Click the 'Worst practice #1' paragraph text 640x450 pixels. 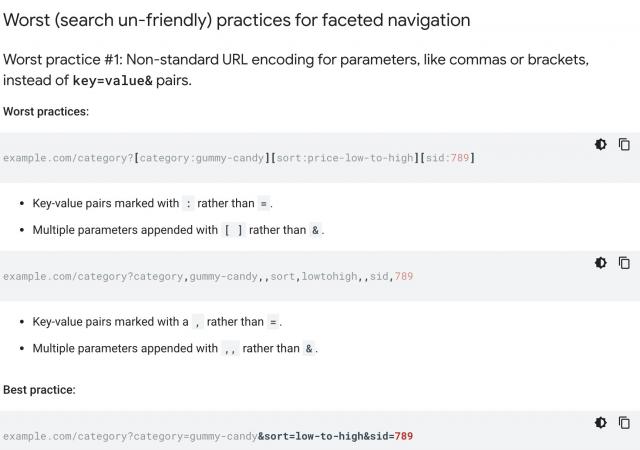point(296,70)
